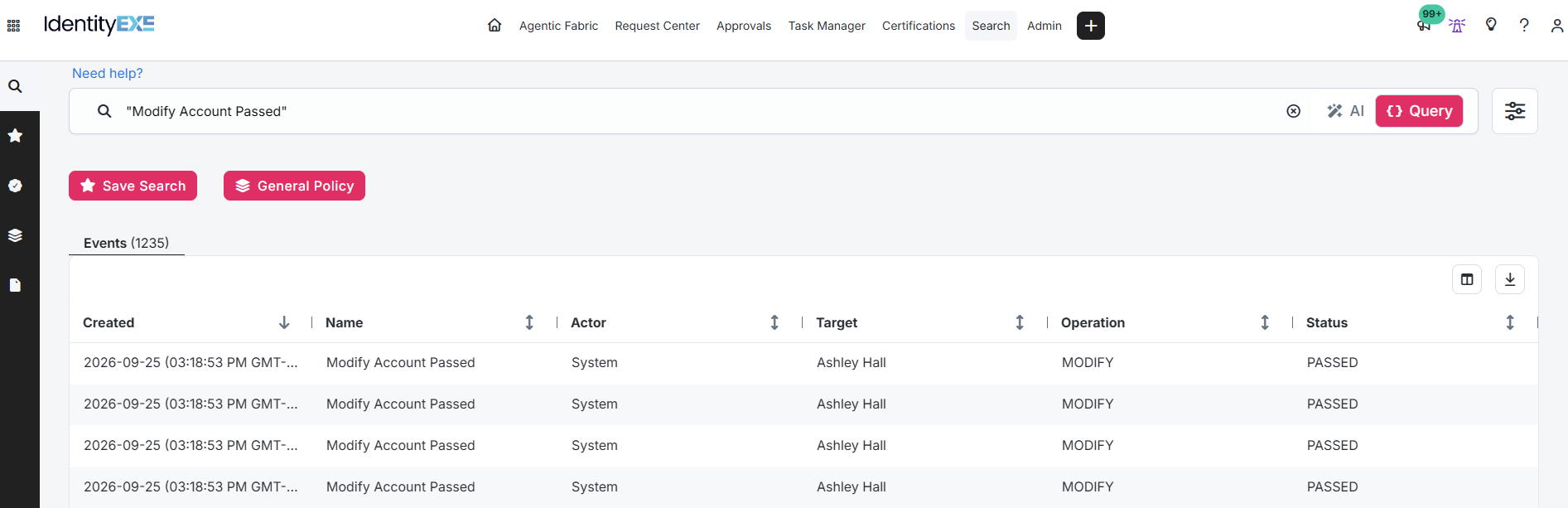Image resolution: width=1568 pixels, height=508 pixels.
Task: Click the Need help? link
Action: (108, 73)
